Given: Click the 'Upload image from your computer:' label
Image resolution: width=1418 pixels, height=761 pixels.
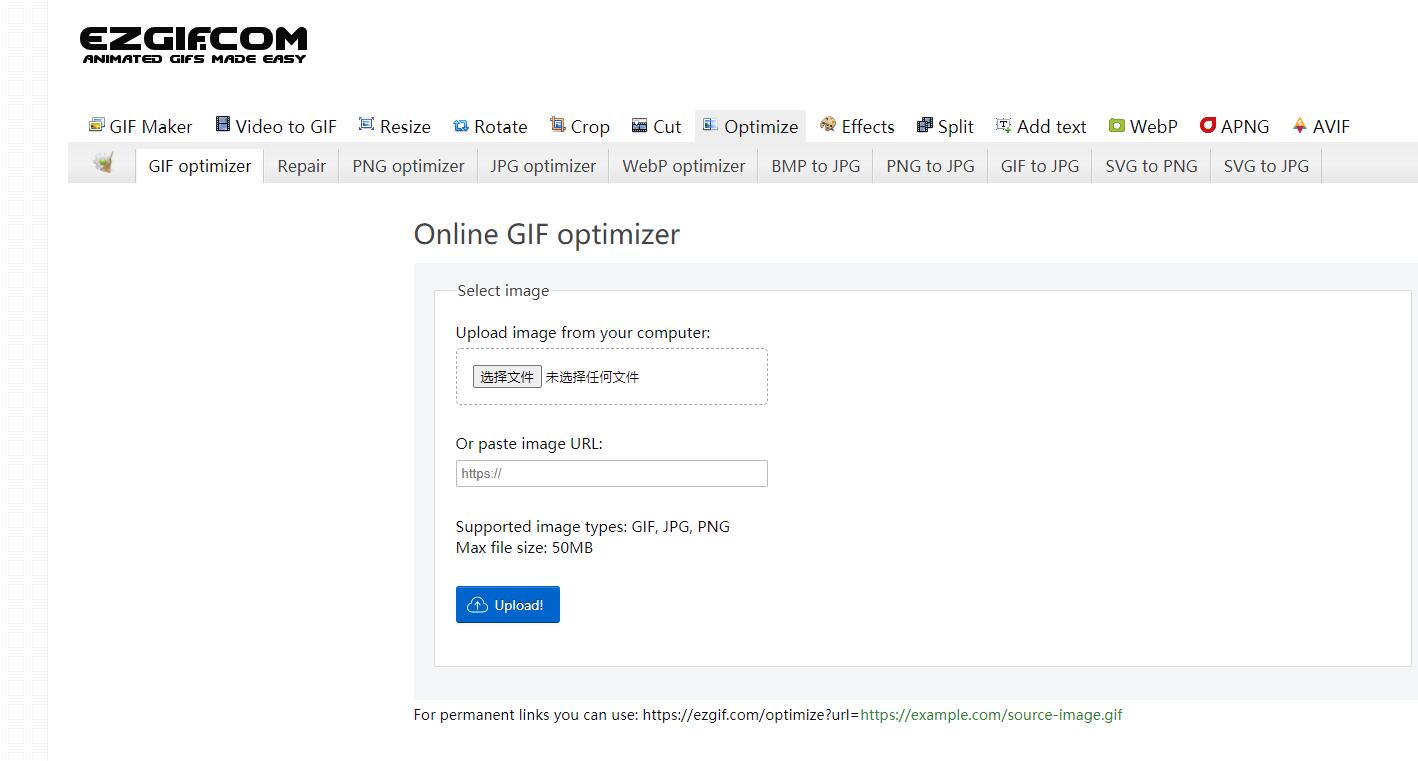Looking at the screenshot, I should point(583,333).
